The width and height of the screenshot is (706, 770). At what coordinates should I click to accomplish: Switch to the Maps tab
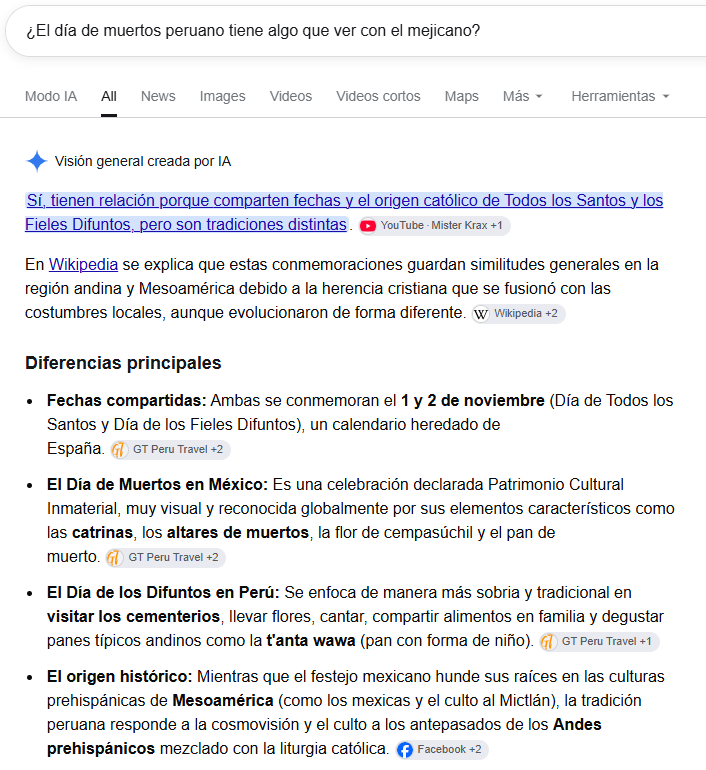pos(462,96)
